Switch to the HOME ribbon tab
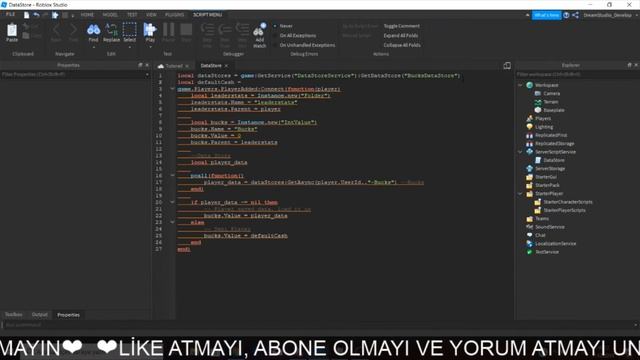The height and width of the screenshot is (360, 640). pos(87,15)
